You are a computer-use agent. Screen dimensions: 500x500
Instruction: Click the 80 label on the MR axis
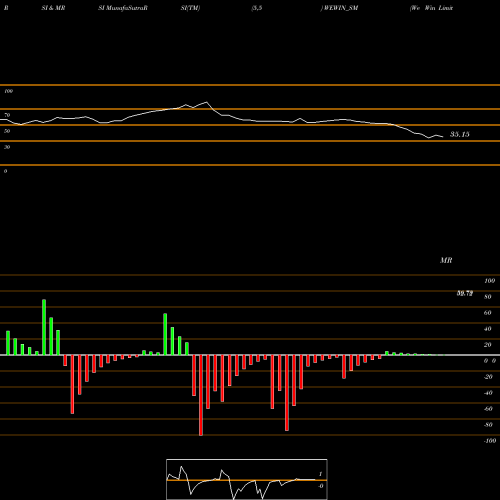(x=488, y=297)
